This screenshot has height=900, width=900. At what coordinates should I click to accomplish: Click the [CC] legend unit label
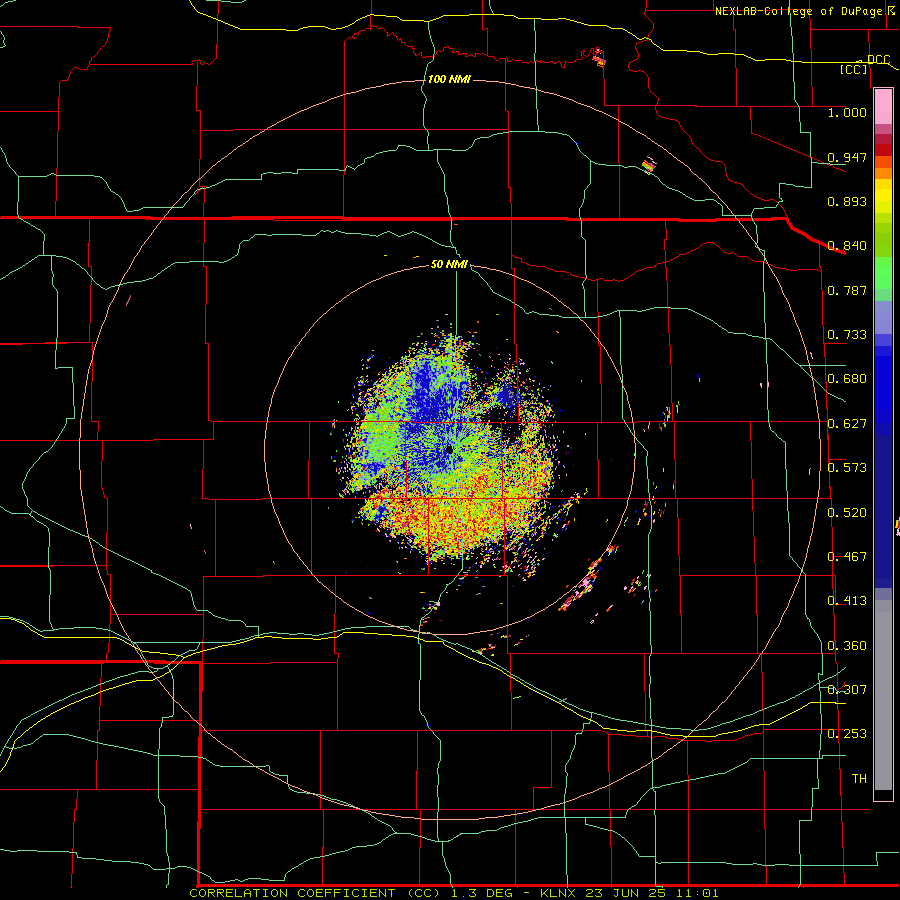click(x=854, y=69)
